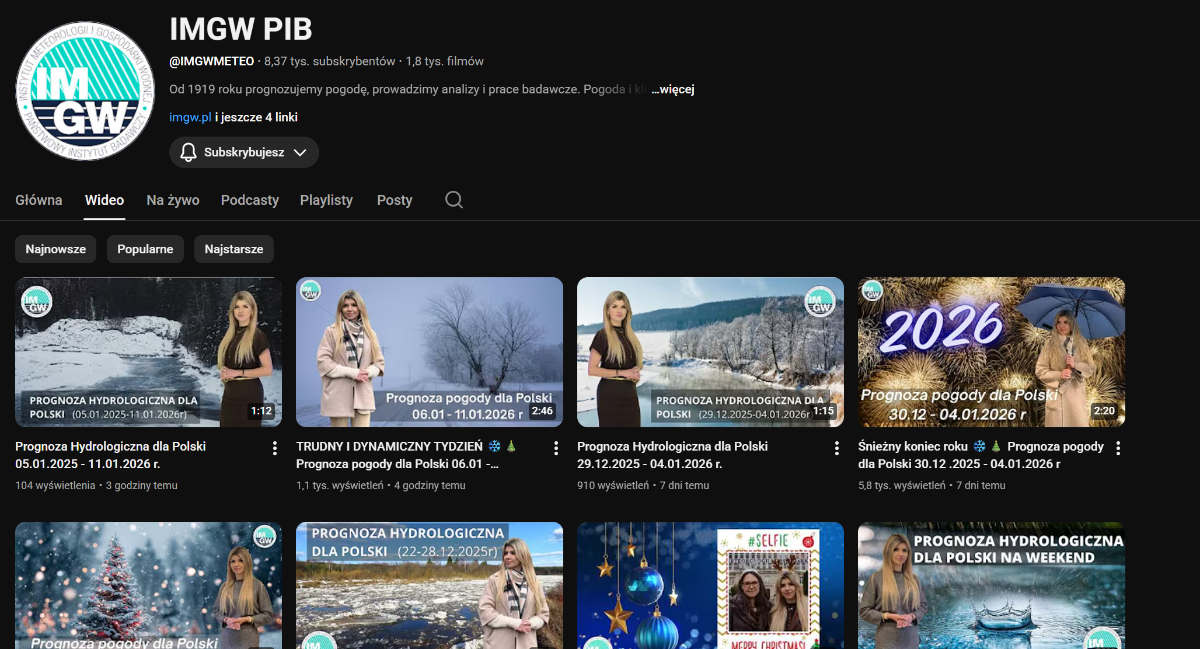Select the Najnowsze sort filter

pyautogui.click(x=56, y=249)
